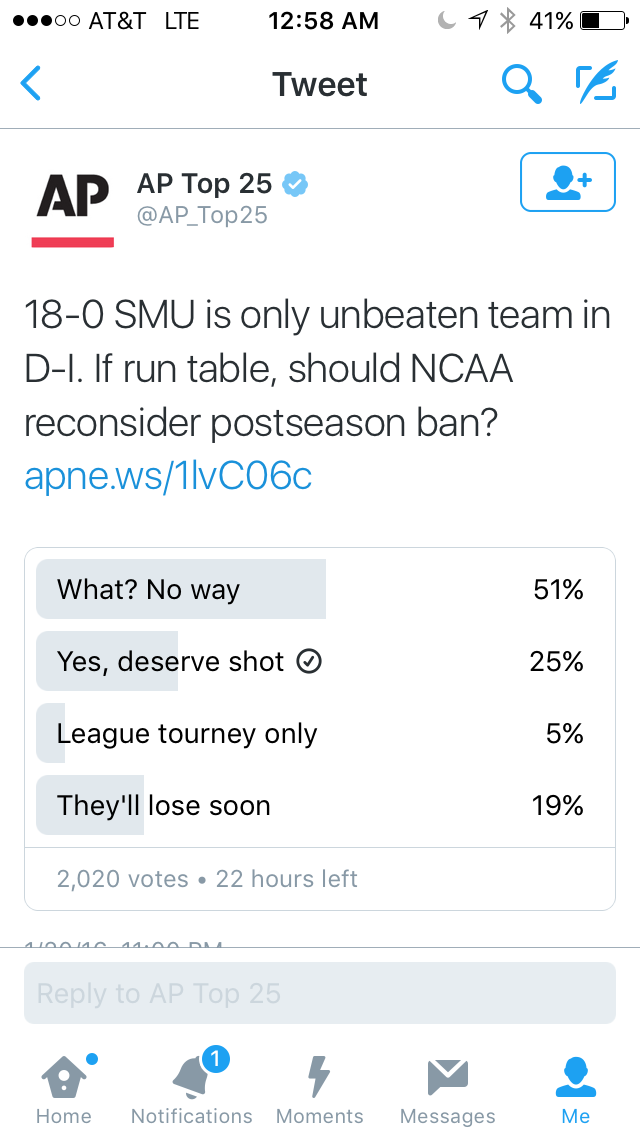Go to the Home tab
Viewport: 640px width, 1136px height.
point(64,1089)
